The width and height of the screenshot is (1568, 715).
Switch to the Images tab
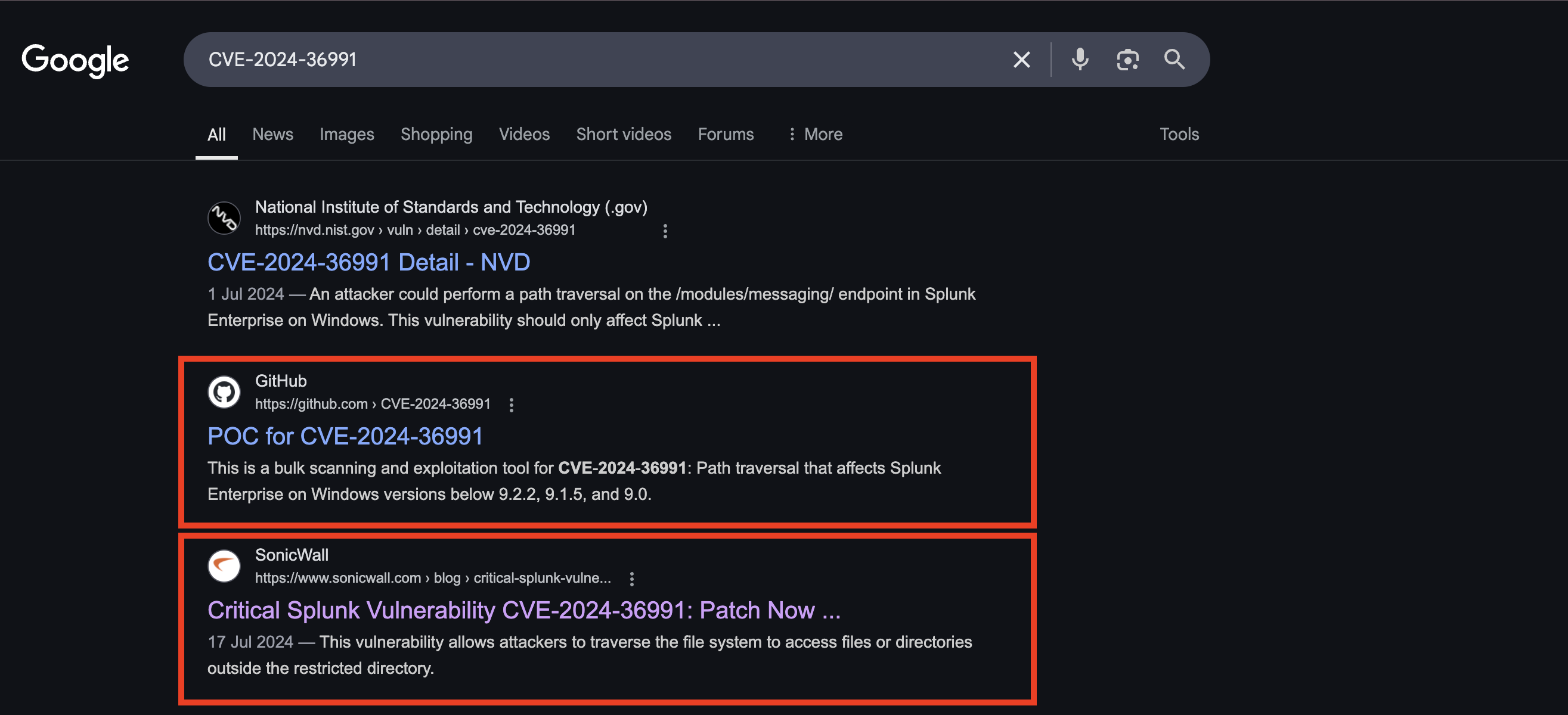coord(346,134)
